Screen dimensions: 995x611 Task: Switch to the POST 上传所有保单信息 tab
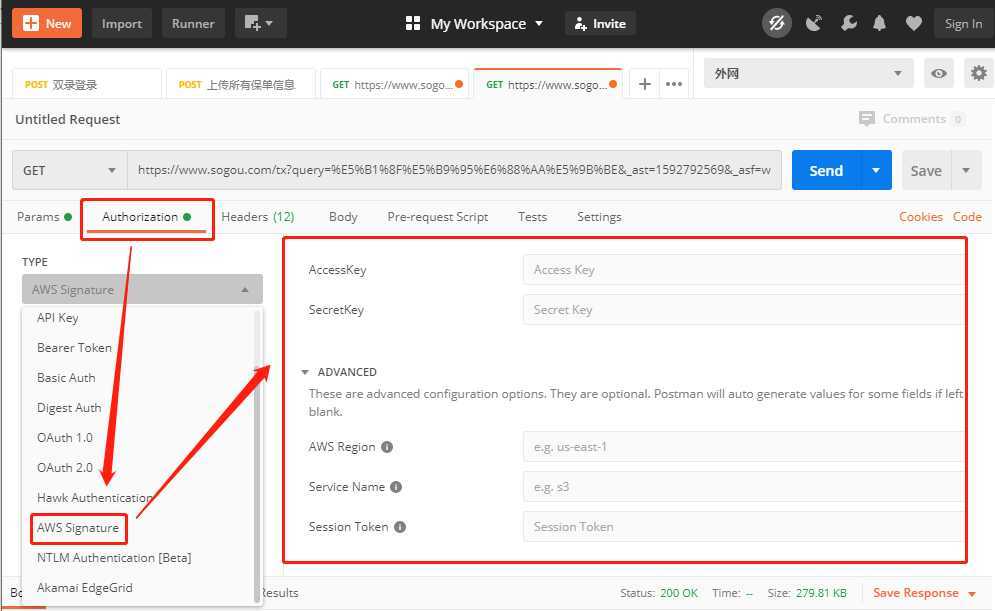point(241,84)
